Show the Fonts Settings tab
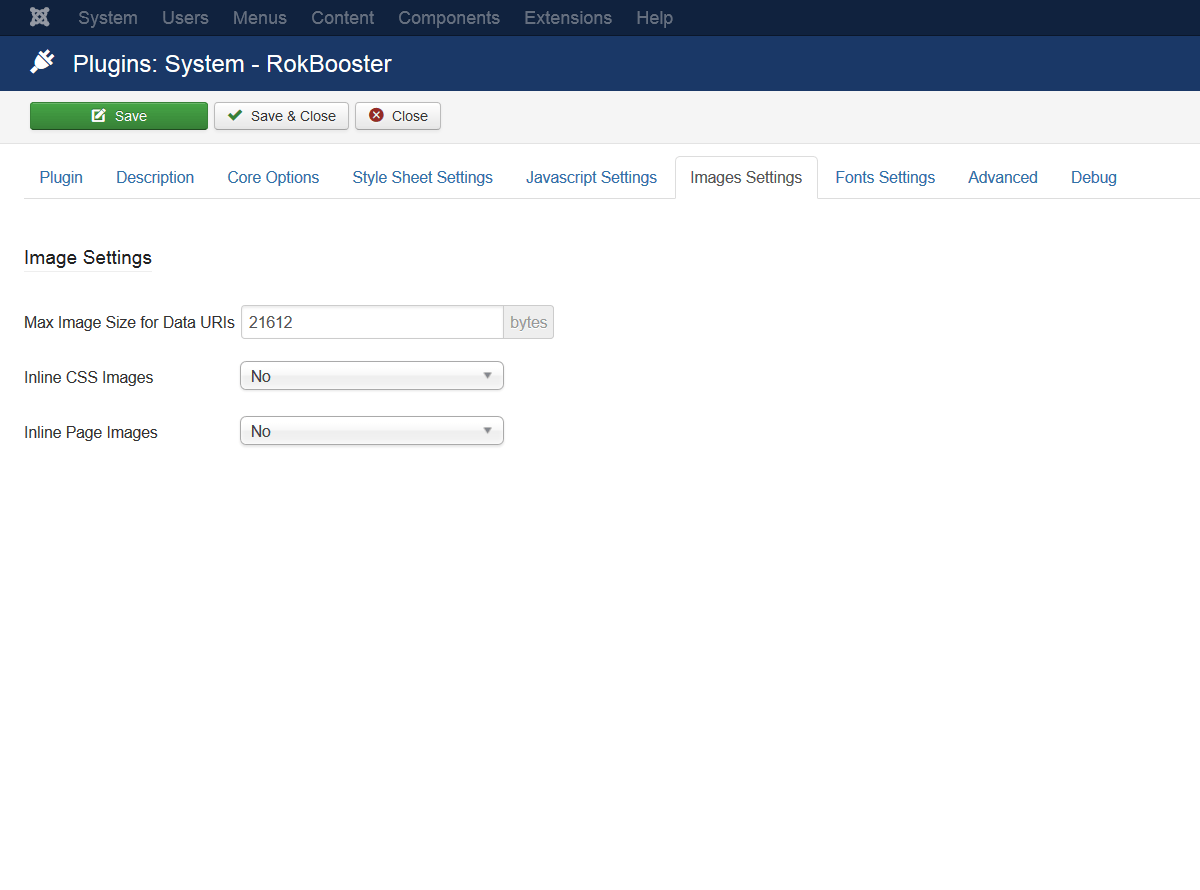1200x890 pixels. tap(885, 177)
